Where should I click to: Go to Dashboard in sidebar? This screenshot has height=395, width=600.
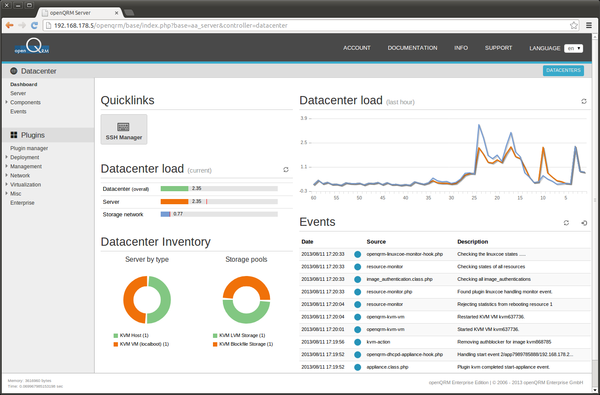(24, 84)
